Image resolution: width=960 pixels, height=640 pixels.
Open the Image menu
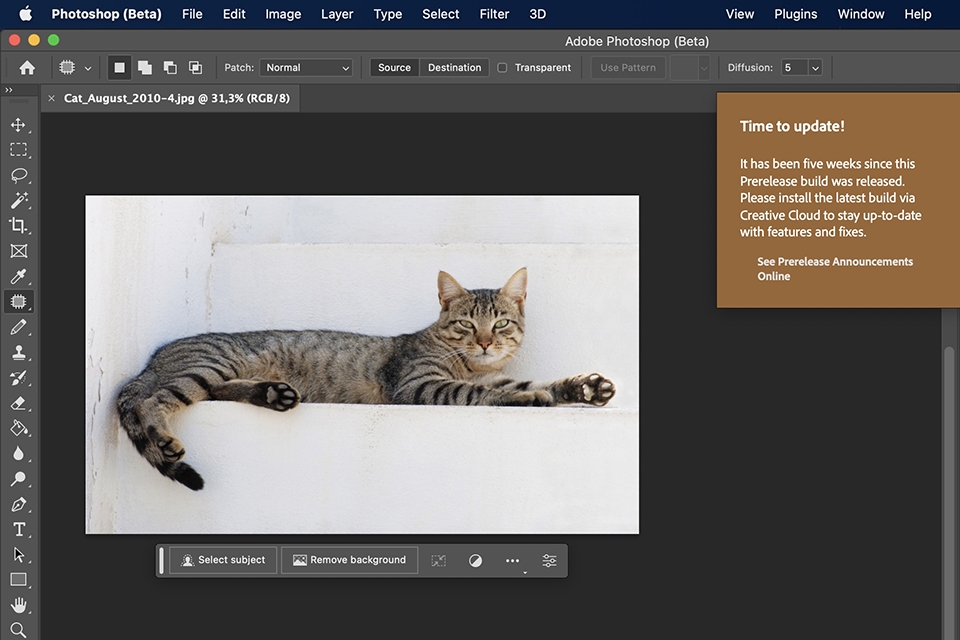tap(283, 14)
